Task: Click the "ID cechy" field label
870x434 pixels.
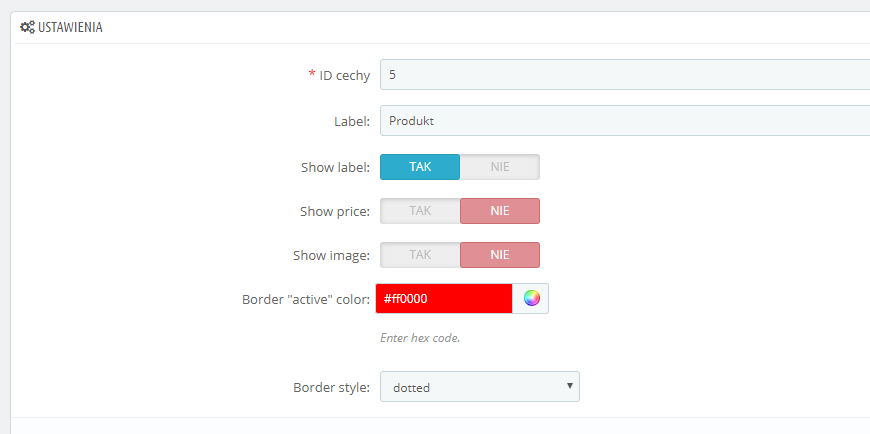Action: pos(344,75)
